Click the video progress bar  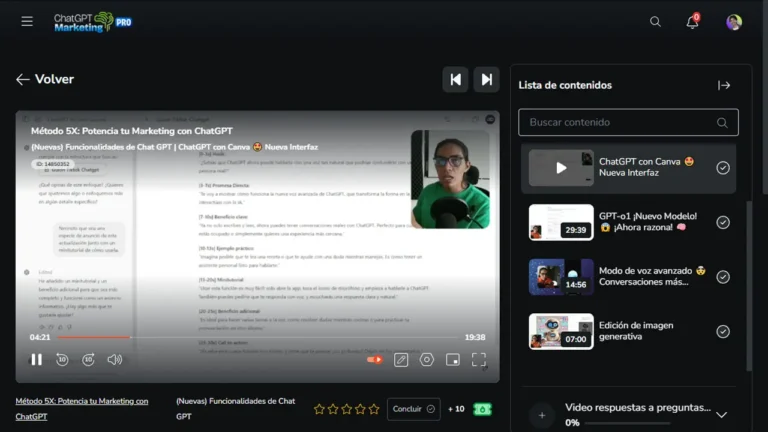click(x=260, y=338)
